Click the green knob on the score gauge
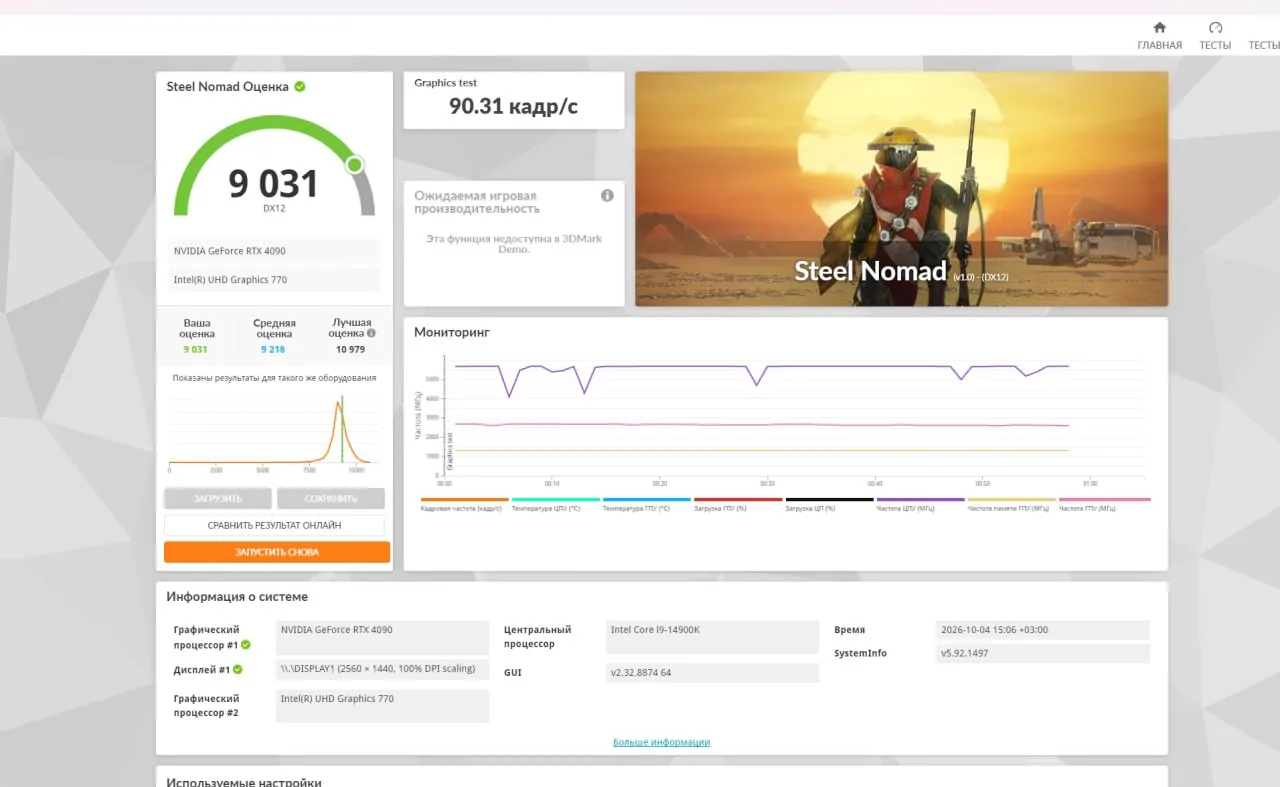The image size is (1280, 787). [x=354, y=165]
